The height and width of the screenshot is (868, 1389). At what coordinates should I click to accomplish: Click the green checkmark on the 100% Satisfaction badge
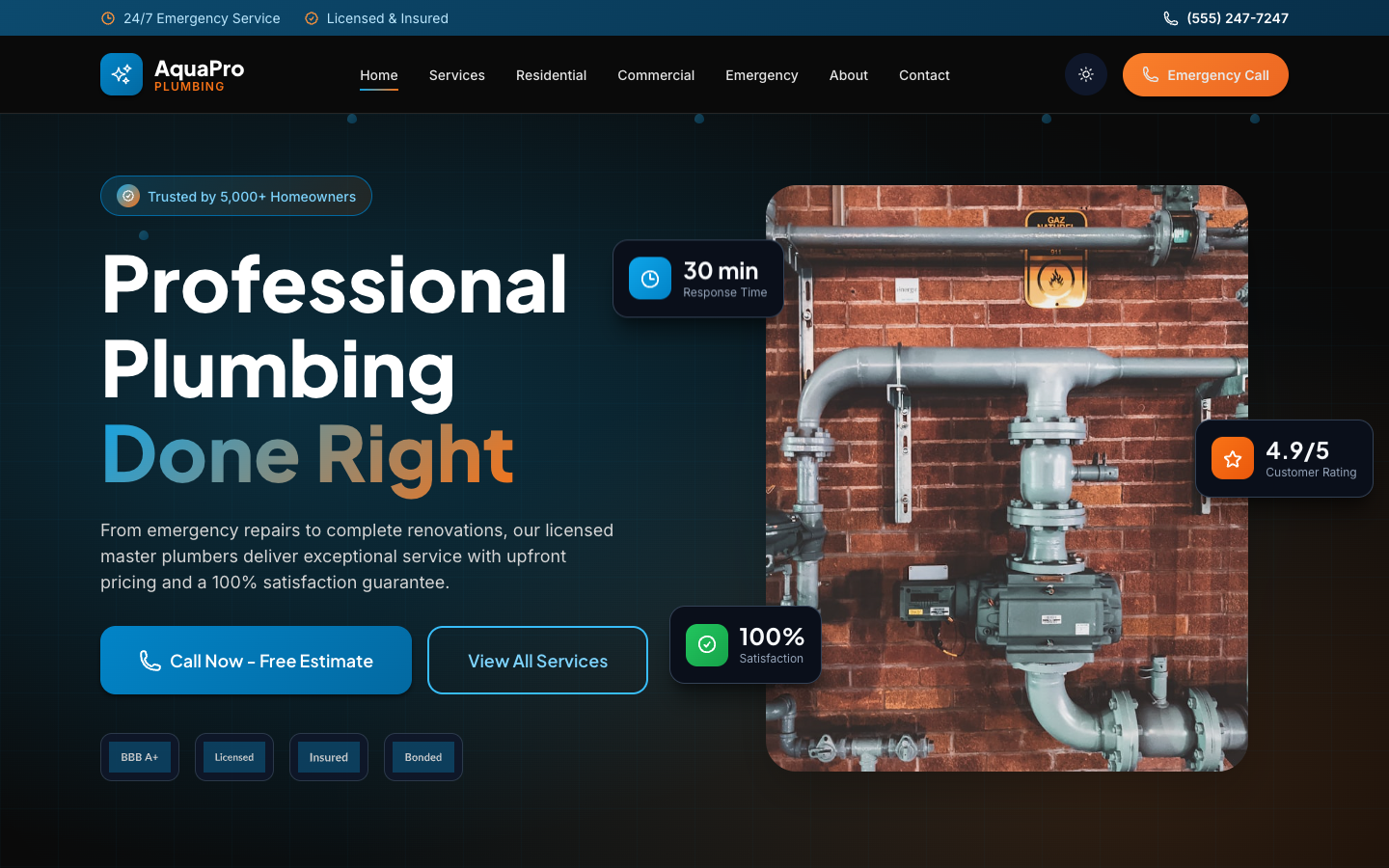(x=706, y=644)
